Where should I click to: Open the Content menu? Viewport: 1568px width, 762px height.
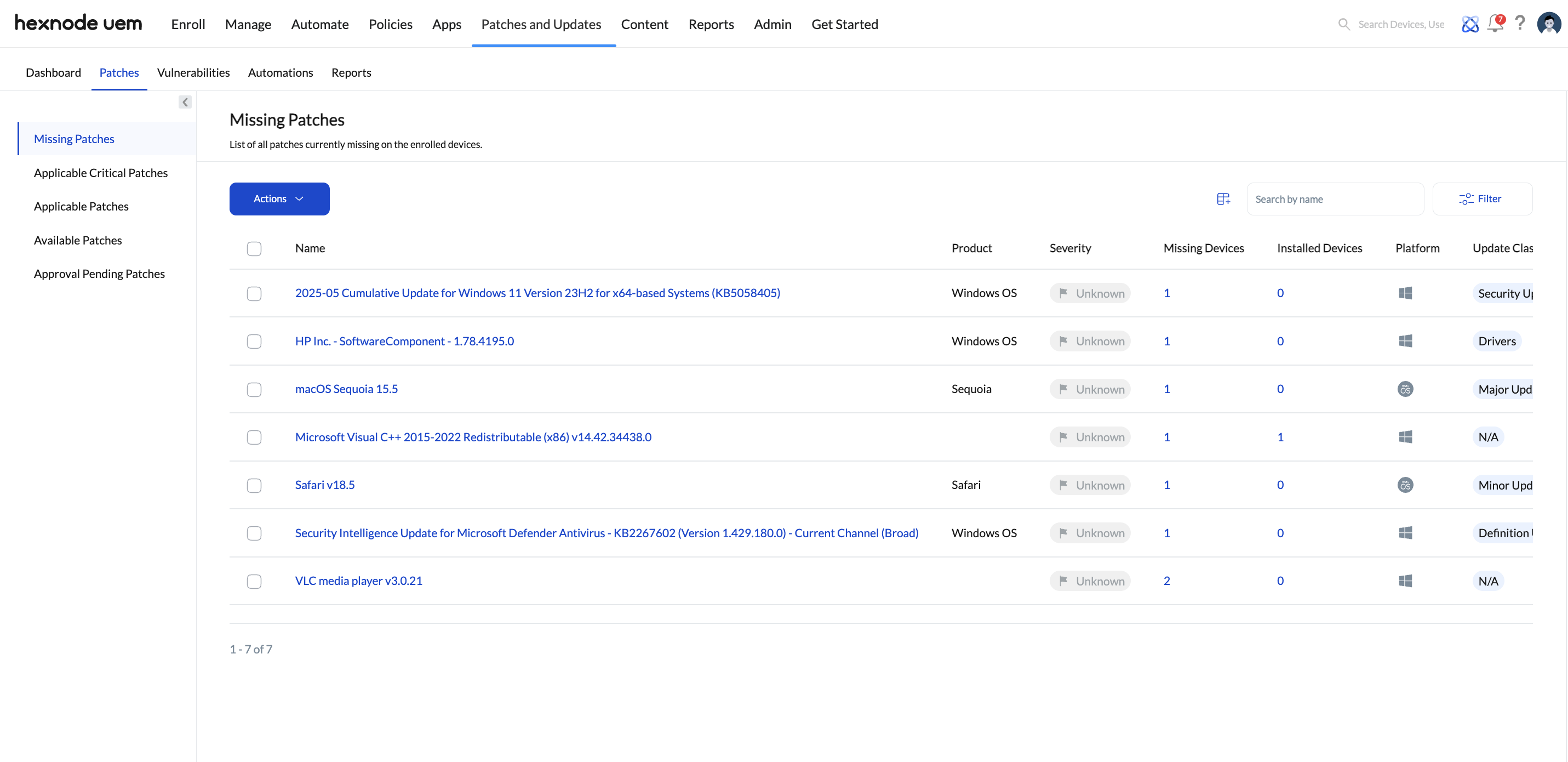pyautogui.click(x=644, y=24)
